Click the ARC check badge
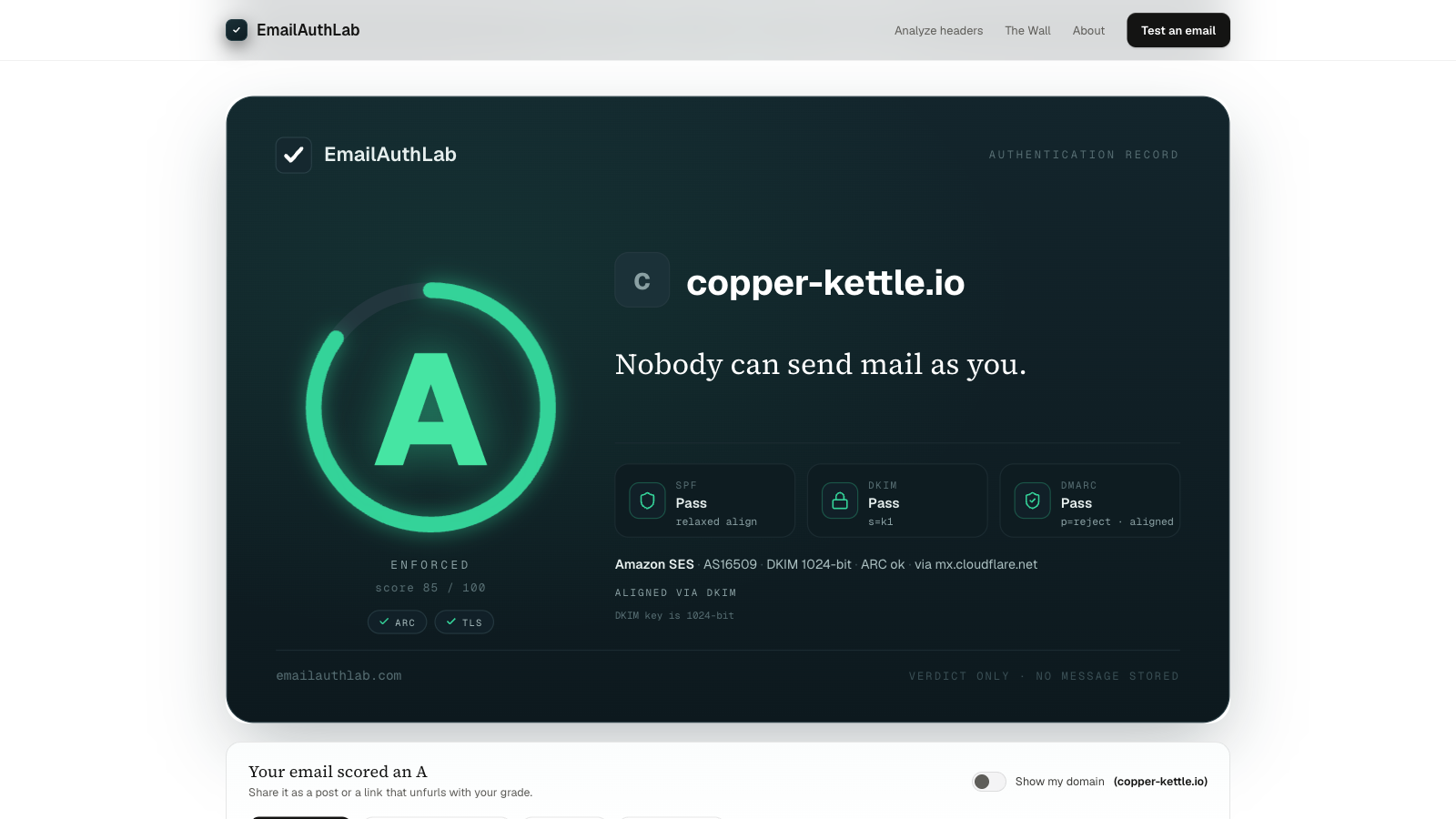1456x819 pixels. (x=397, y=622)
